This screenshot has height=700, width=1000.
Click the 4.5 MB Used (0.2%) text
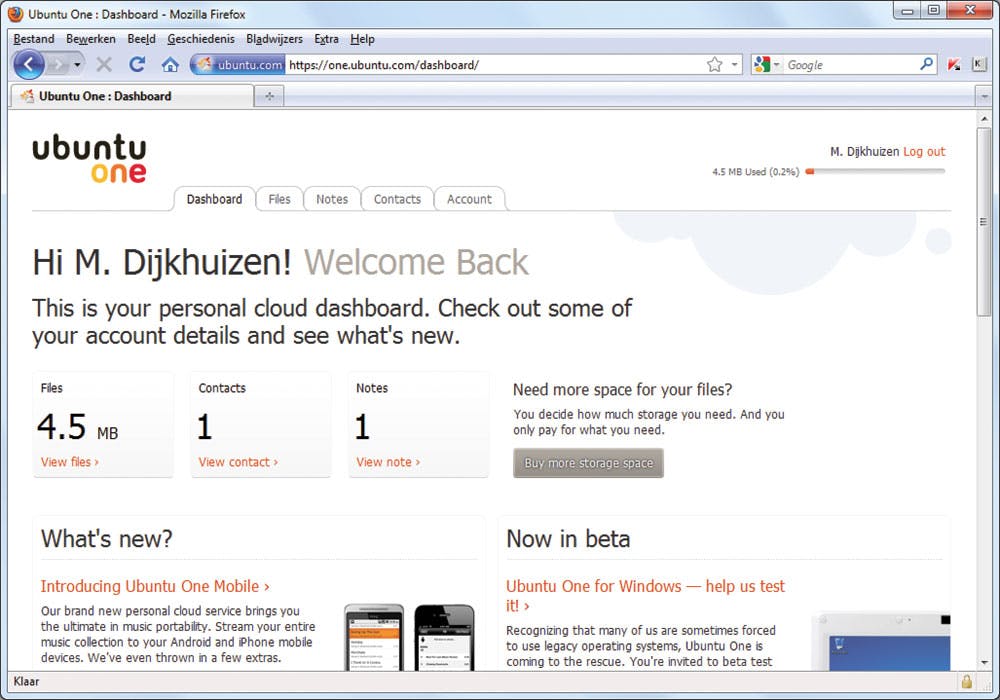[x=755, y=171]
